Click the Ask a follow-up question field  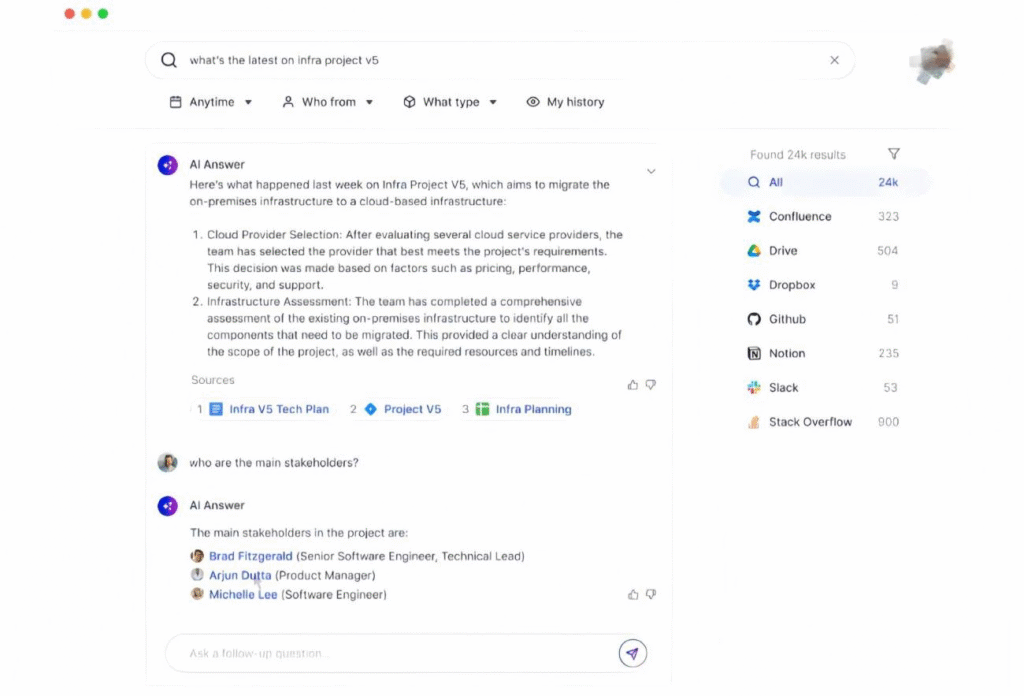(x=390, y=654)
